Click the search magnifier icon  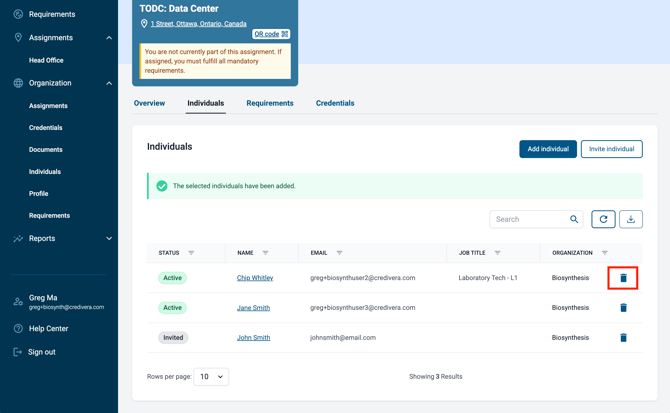574,219
